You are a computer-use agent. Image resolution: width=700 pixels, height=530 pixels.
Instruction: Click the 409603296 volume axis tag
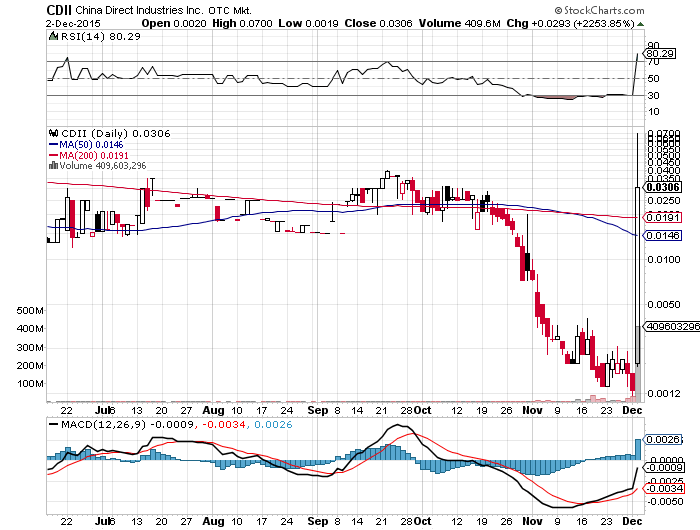[670, 326]
